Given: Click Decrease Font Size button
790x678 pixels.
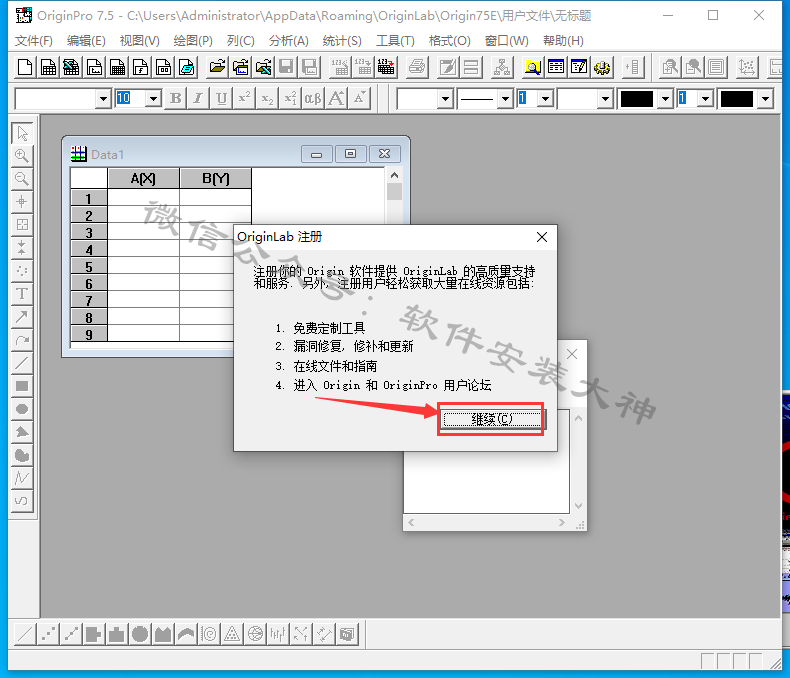Looking at the screenshot, I should 359,98.
